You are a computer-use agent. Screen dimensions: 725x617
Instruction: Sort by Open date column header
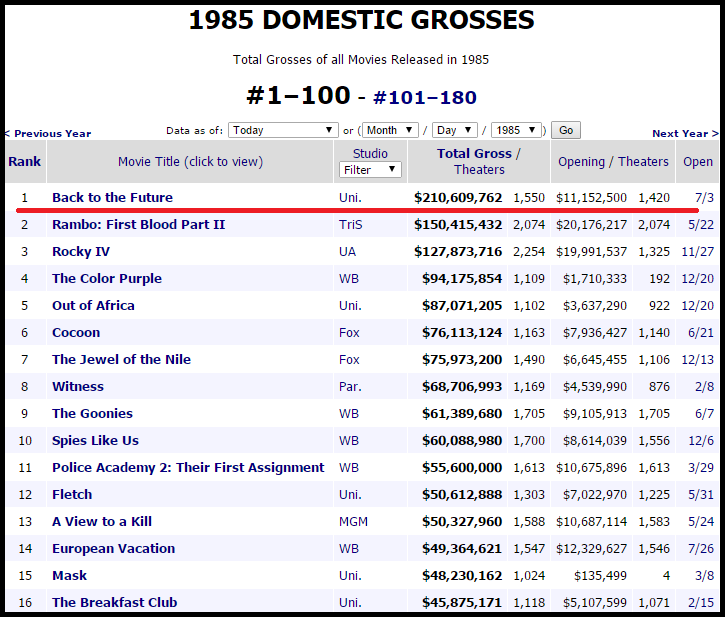[697, 162]
